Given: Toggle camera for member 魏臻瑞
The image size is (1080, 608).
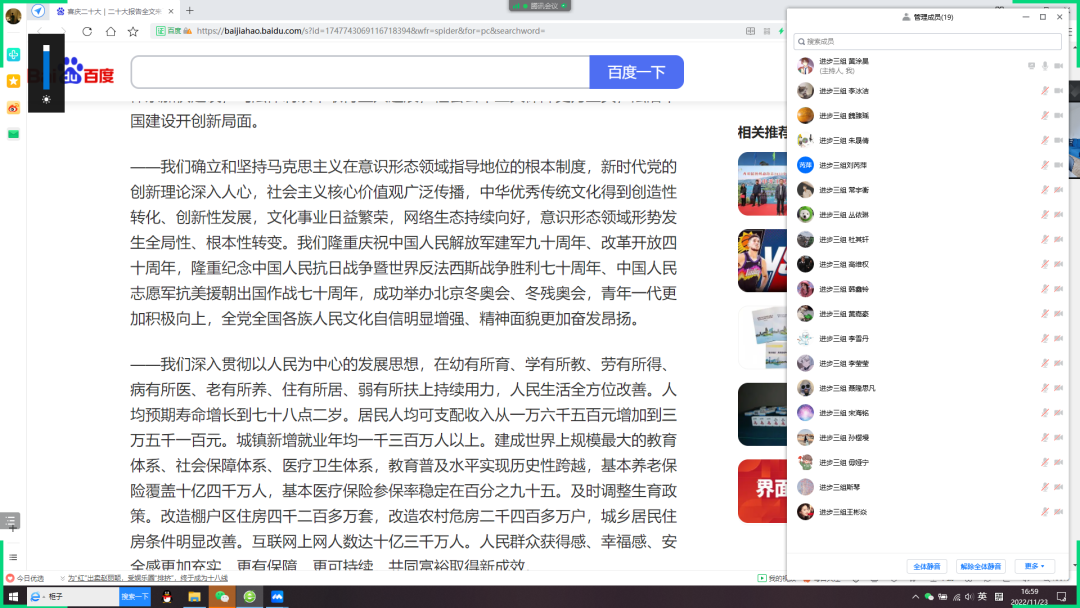Looking at the screenshot, I should [1060, 115].
